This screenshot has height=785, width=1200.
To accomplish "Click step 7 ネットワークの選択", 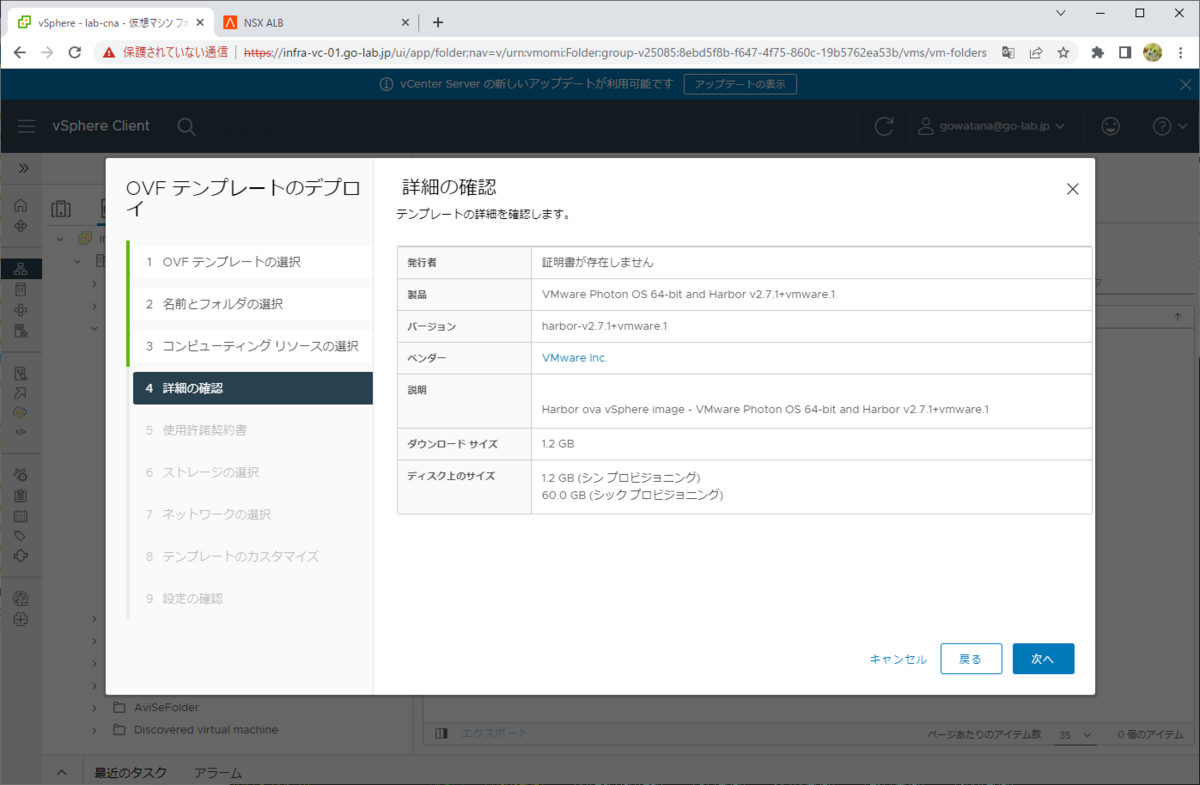I will point(253,514).
